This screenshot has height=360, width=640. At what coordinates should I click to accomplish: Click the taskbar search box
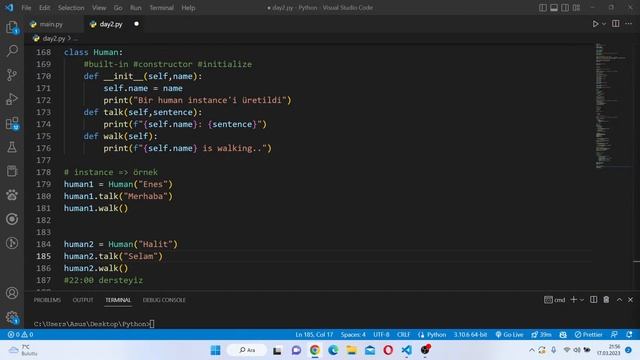[x=247, y=350]
